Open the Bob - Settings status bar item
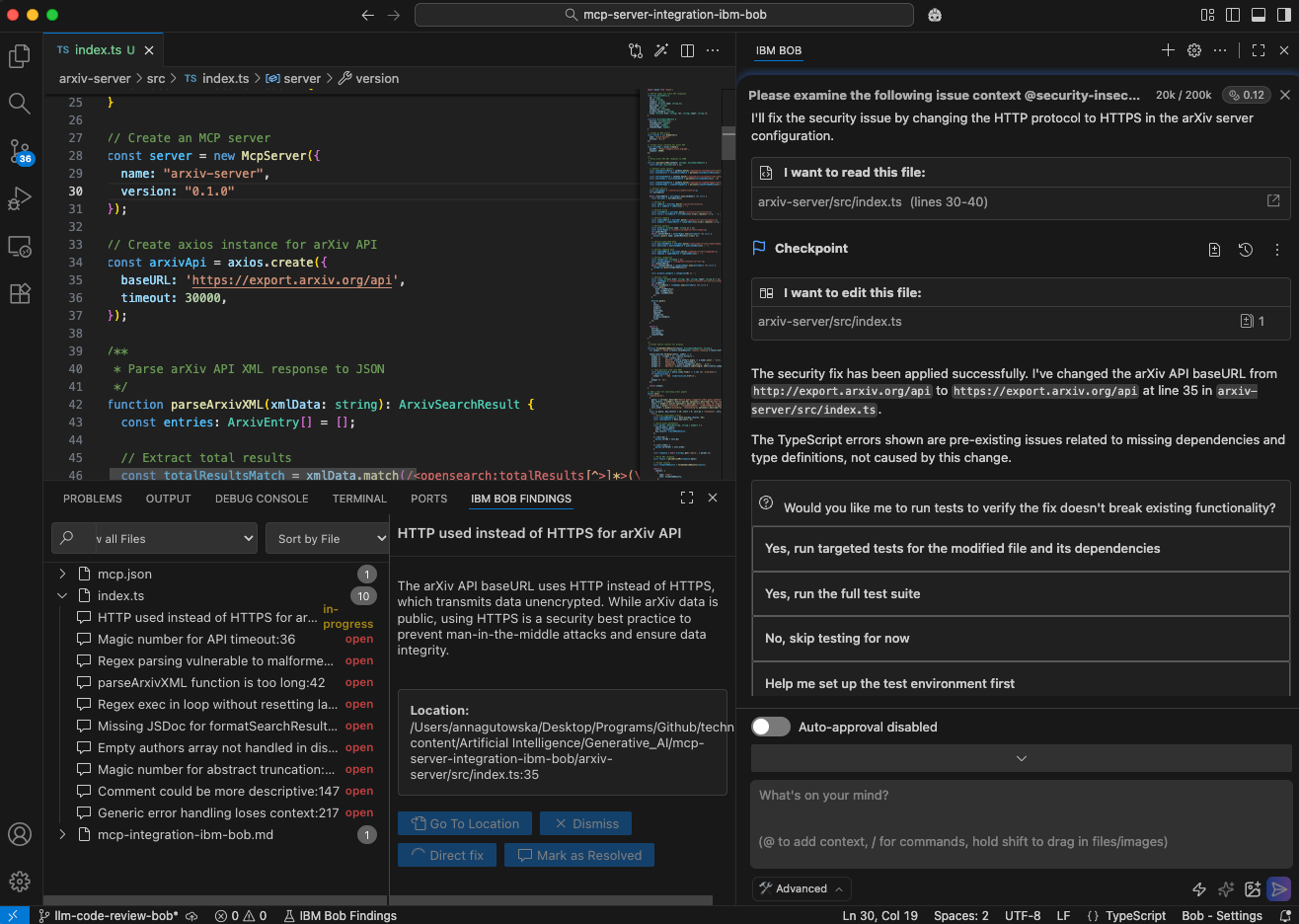1299x924 pixels. (x=1222, y=915)
